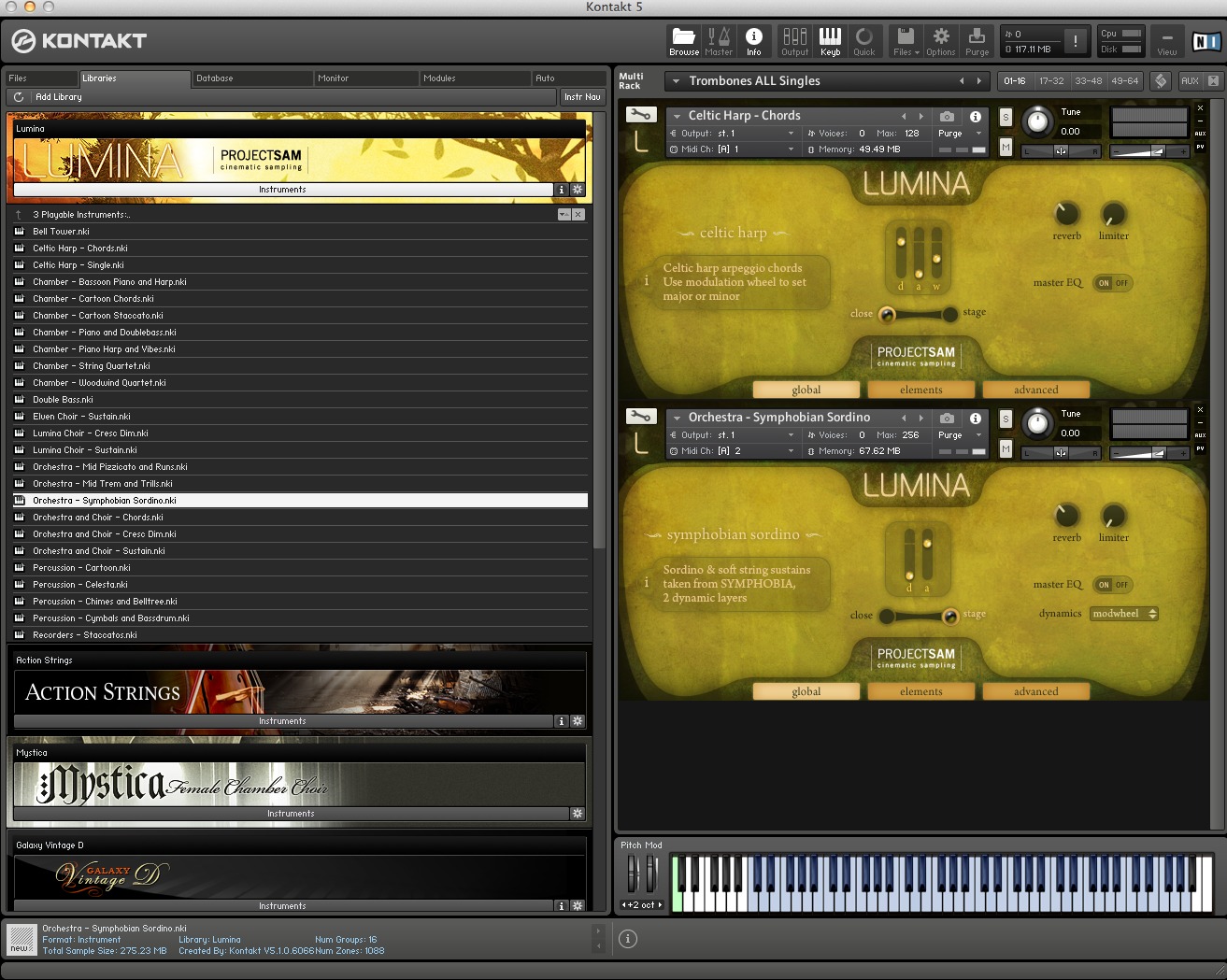Image resolution: width=1227 pixels, height=980 pixels.
Task: Switch to the Monitor tab
Action: [x=365, y=78]
